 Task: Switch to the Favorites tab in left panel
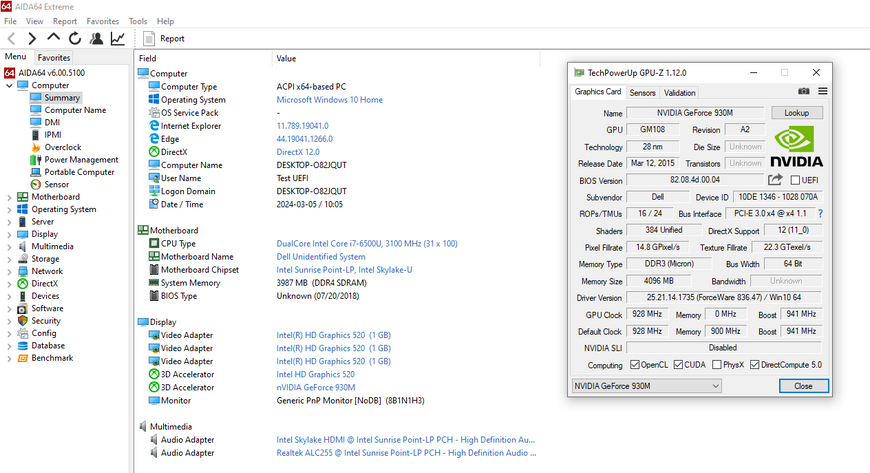point(54,57)
